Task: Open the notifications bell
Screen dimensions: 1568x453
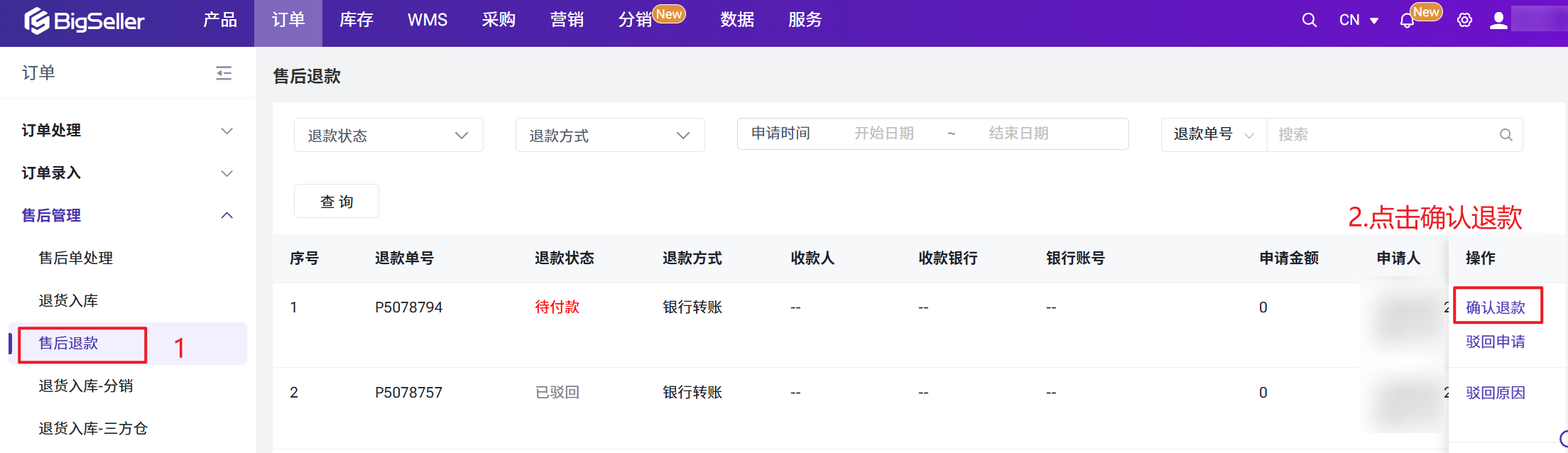Action: (x=1406, y=21)
